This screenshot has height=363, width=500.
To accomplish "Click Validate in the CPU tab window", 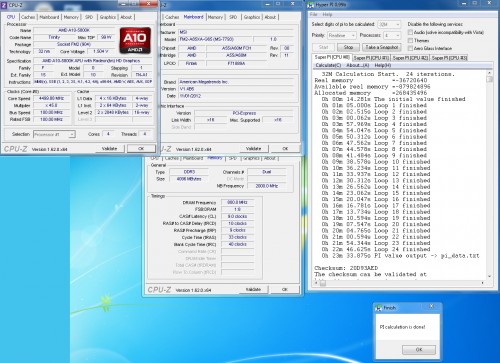I will coord(109,149).
